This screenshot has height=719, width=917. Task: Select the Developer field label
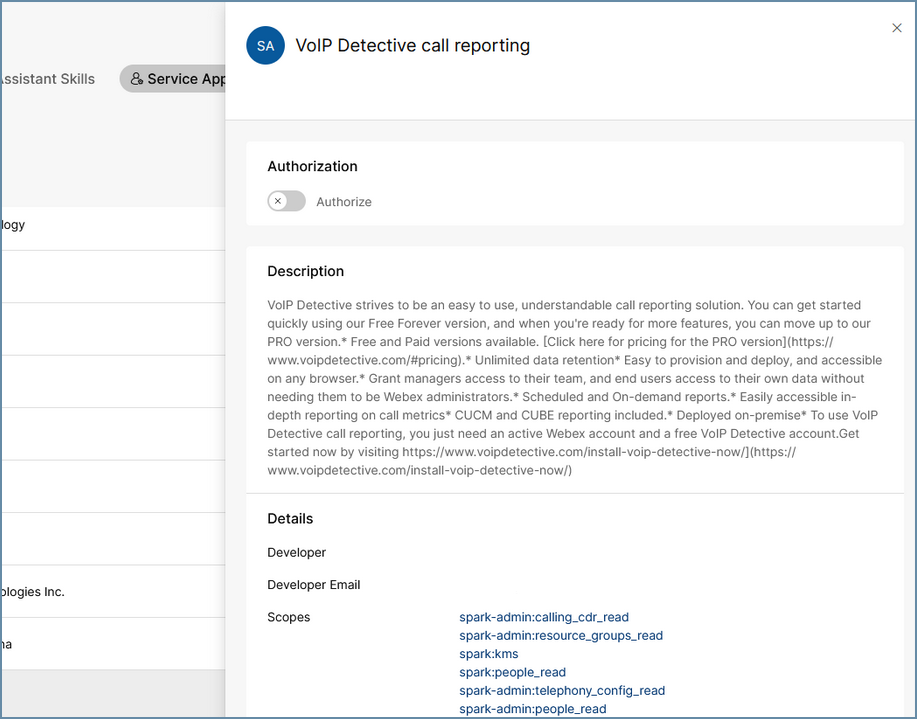[x=297, y=552]
